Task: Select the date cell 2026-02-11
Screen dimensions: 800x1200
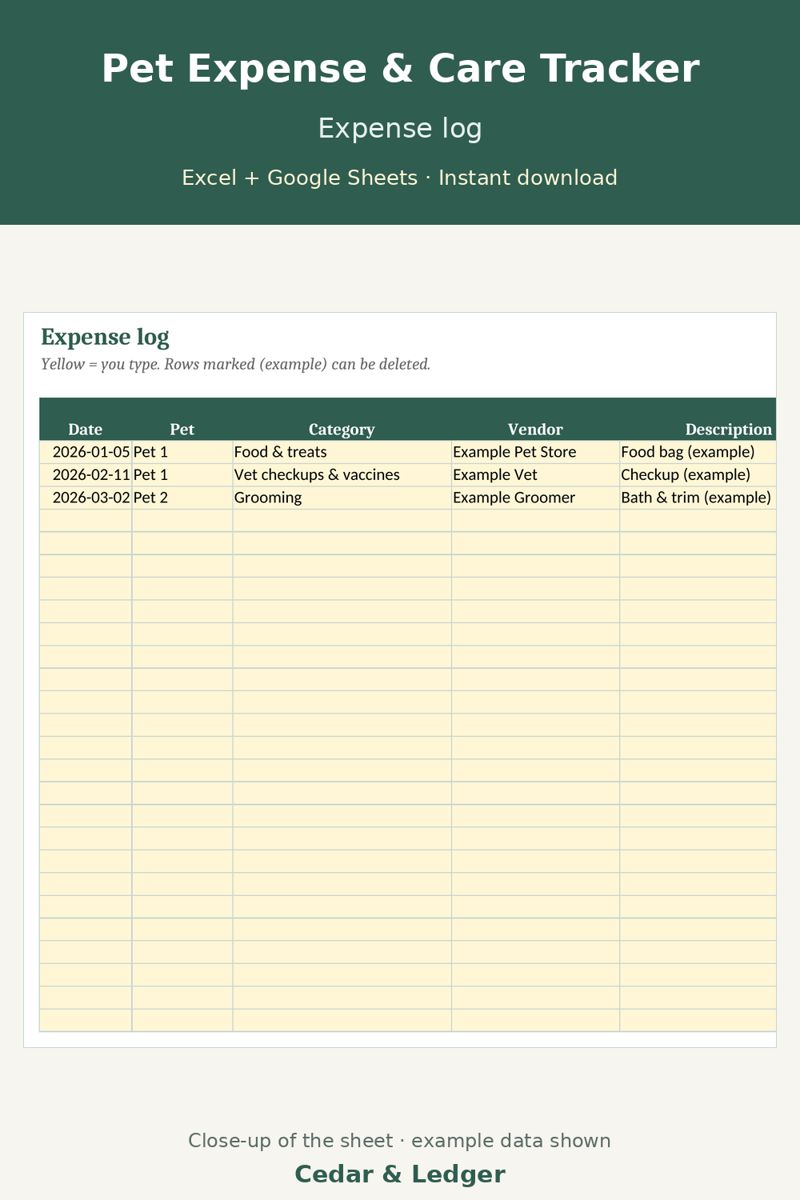Action: (85, 475)
